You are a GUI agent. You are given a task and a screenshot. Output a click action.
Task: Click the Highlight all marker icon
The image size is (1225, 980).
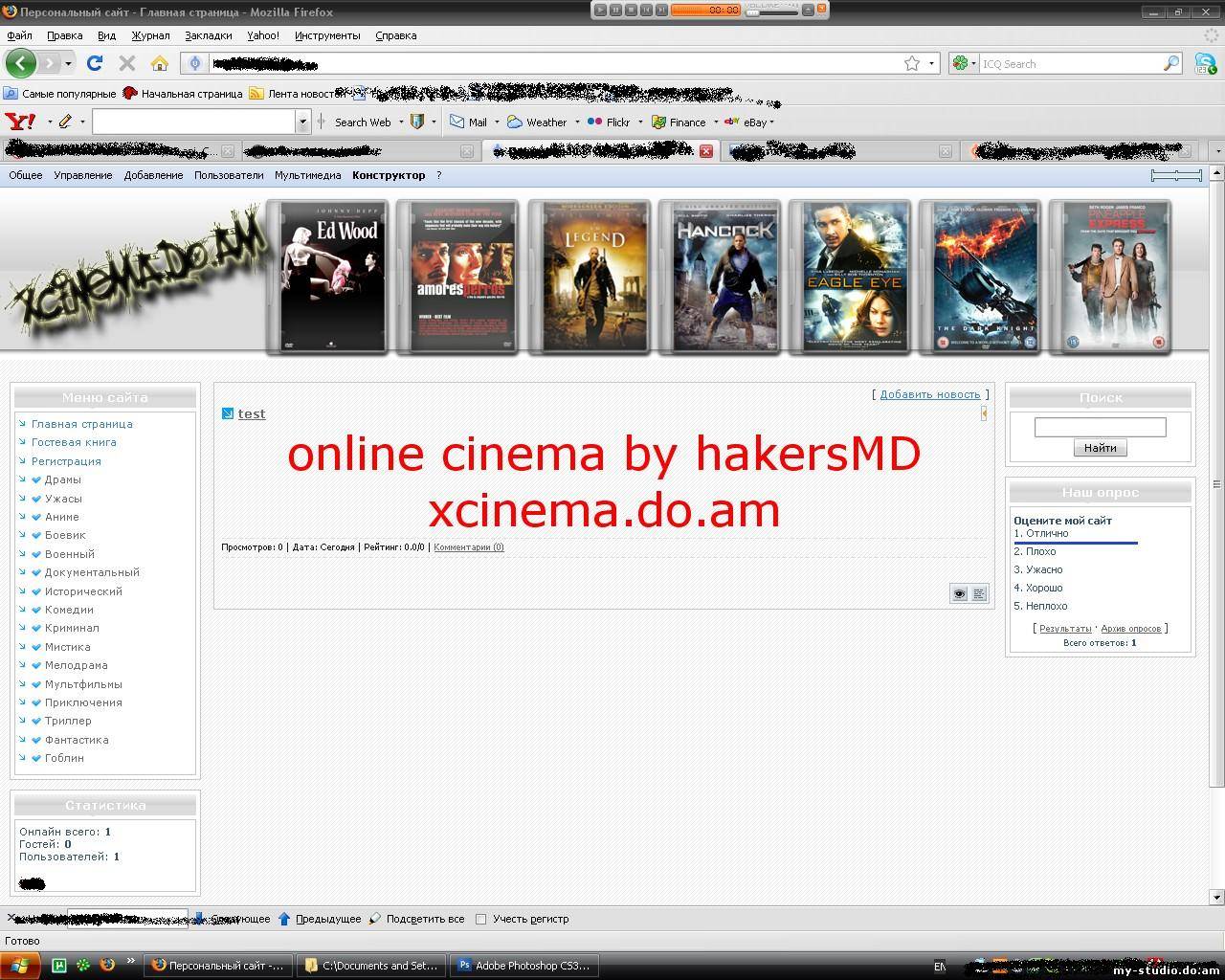375,919
